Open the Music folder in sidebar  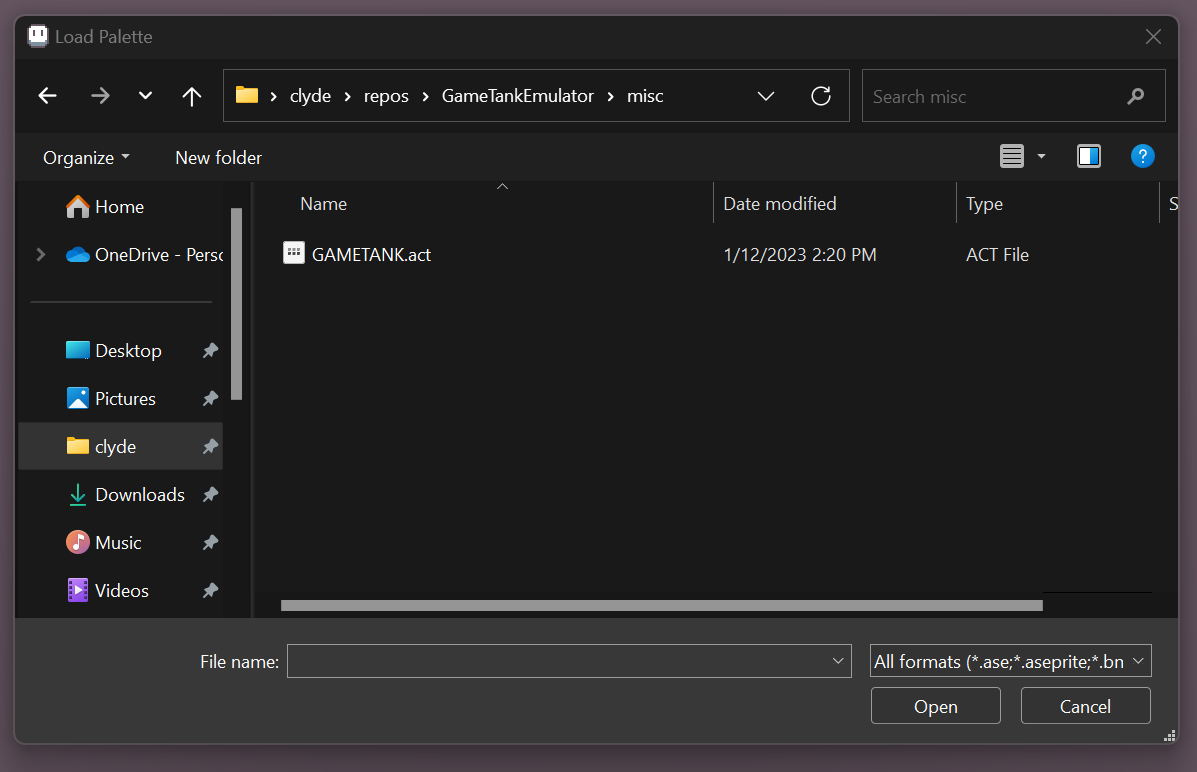pyautogui.click(x=118, y=543)
